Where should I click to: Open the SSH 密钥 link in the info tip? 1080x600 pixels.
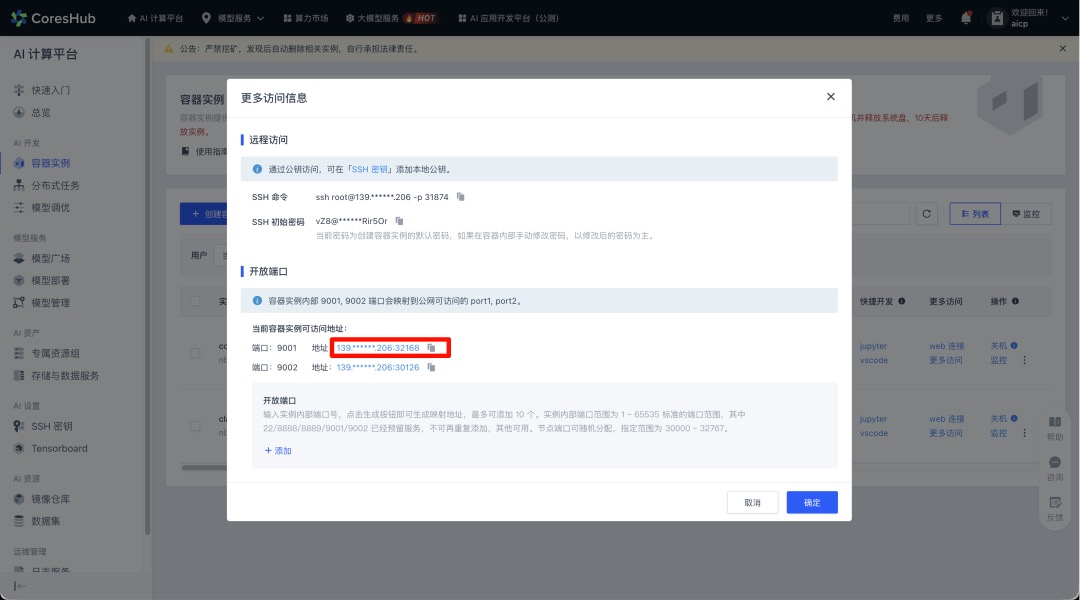[375, 169]
